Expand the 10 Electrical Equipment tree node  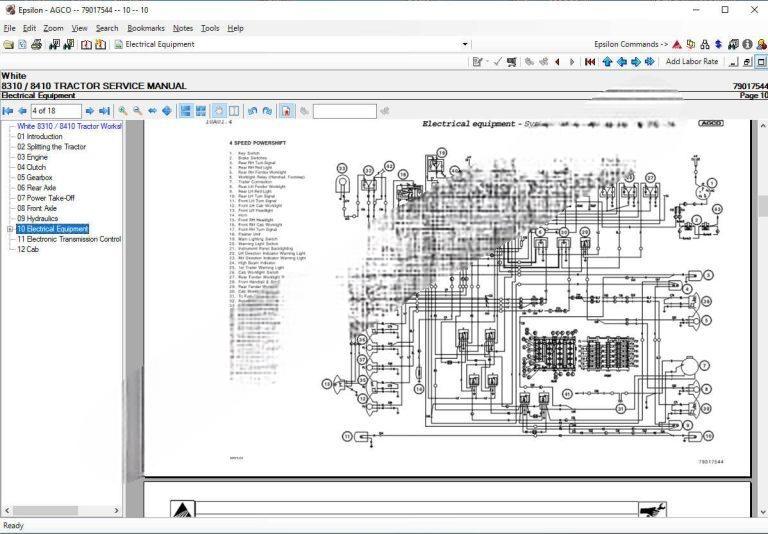coord(10,229)
